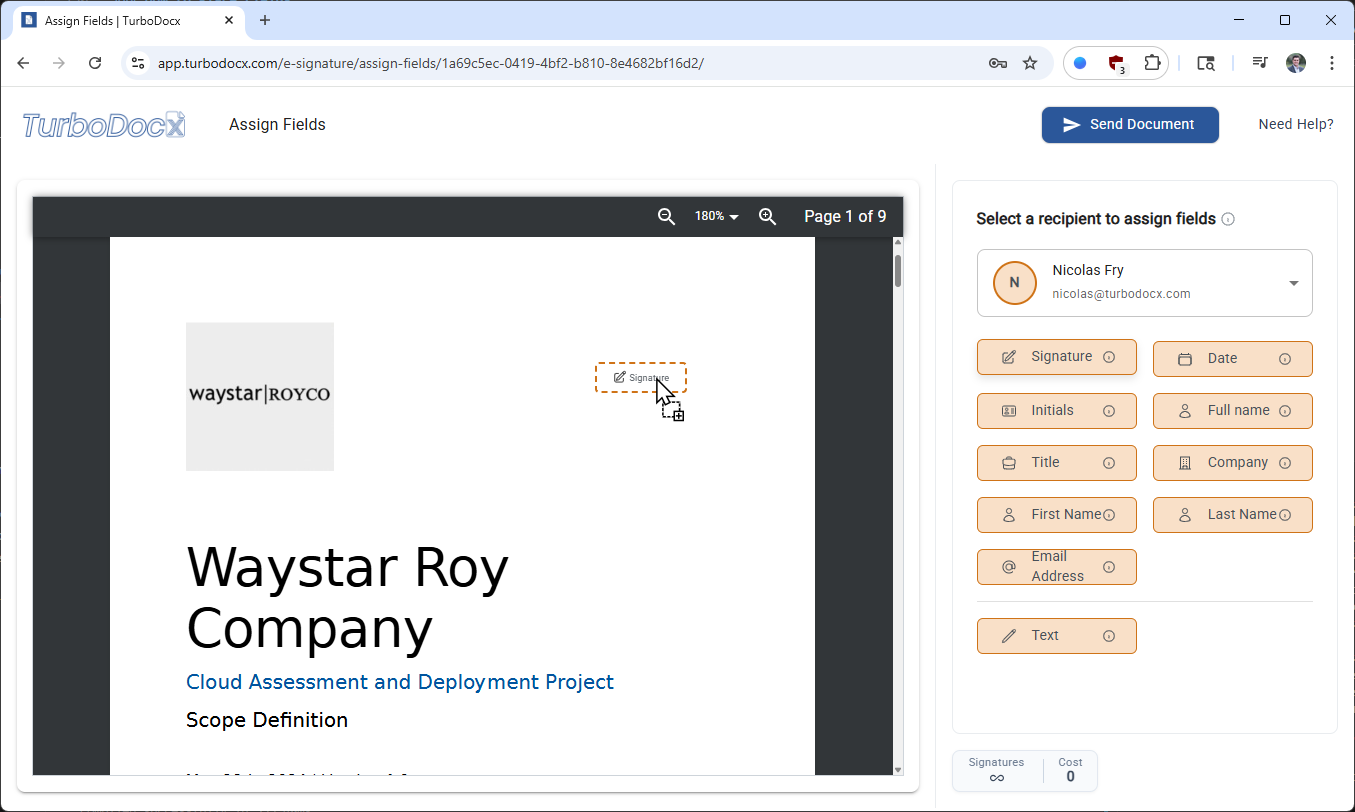Select the Date field button
Screen dimensions: 1355x812
click(1233, 359)
